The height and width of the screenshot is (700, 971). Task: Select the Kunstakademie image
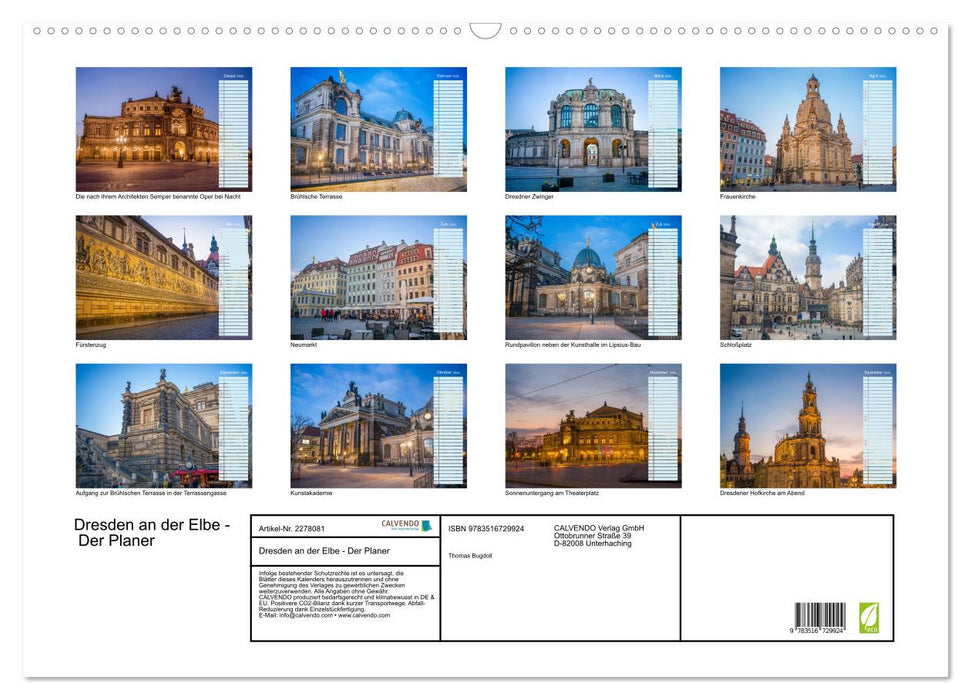(x=360, y=425)
